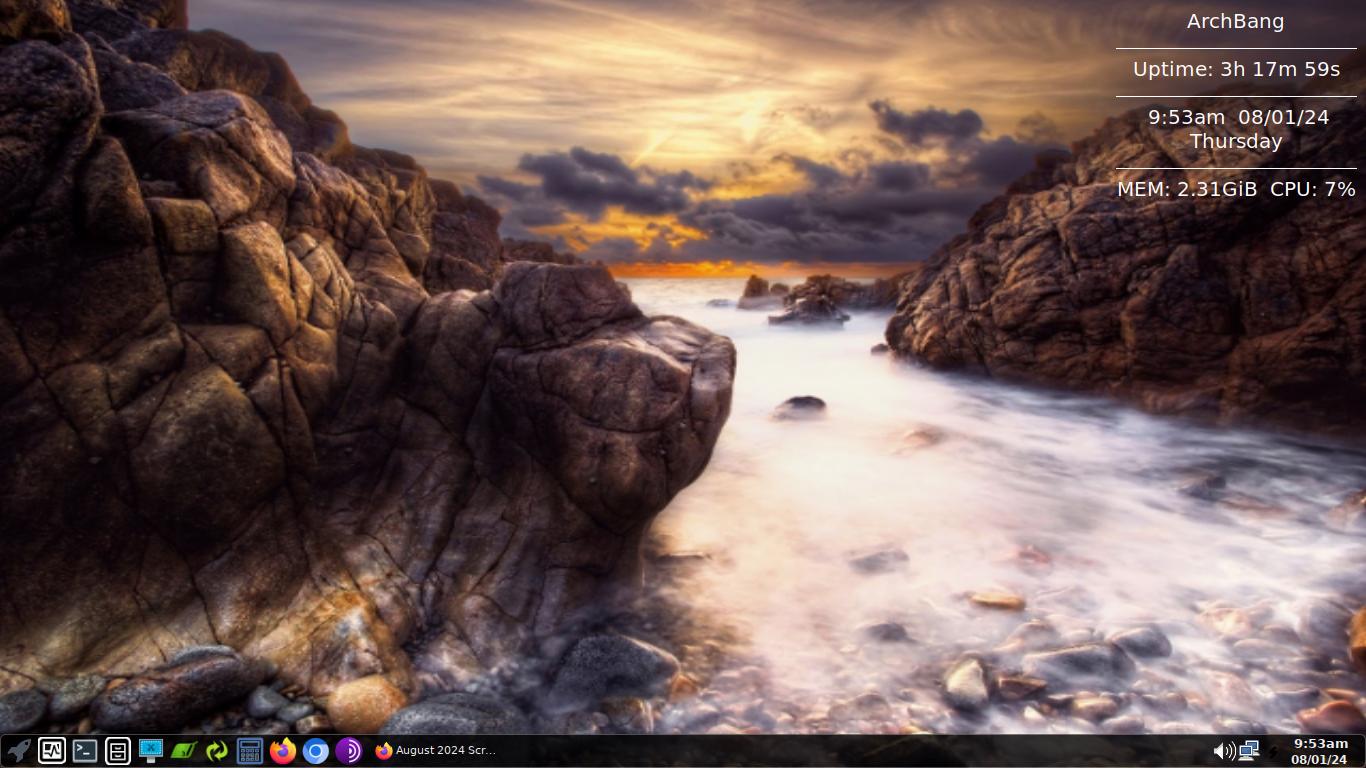Click the MEM: 2.31GiB readout

tap(1187, 189)
